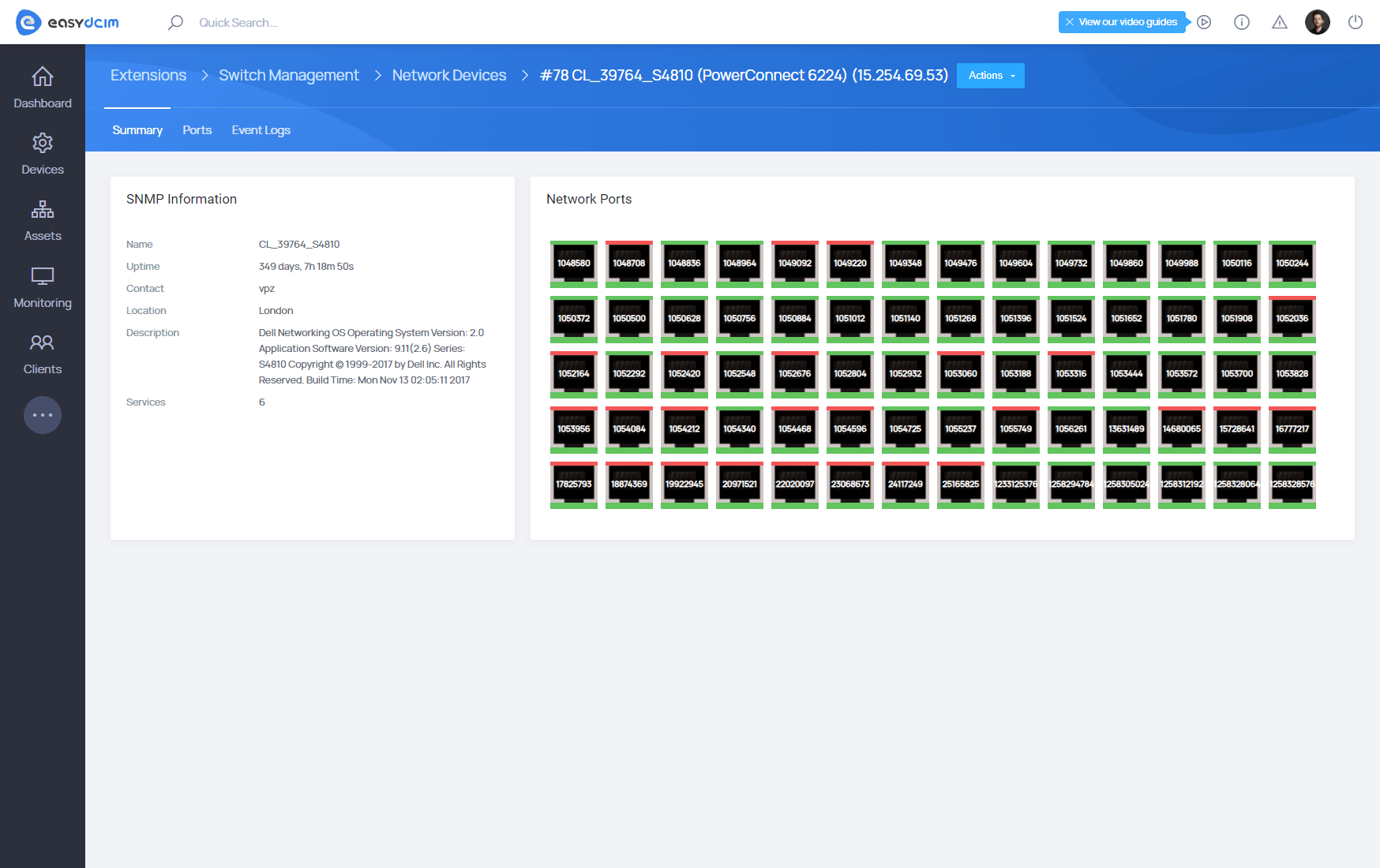Screen dimensions: 1380x868
Task: Click the device title #78 CL_39764_S4810
Action: click(x=744, y=75)
